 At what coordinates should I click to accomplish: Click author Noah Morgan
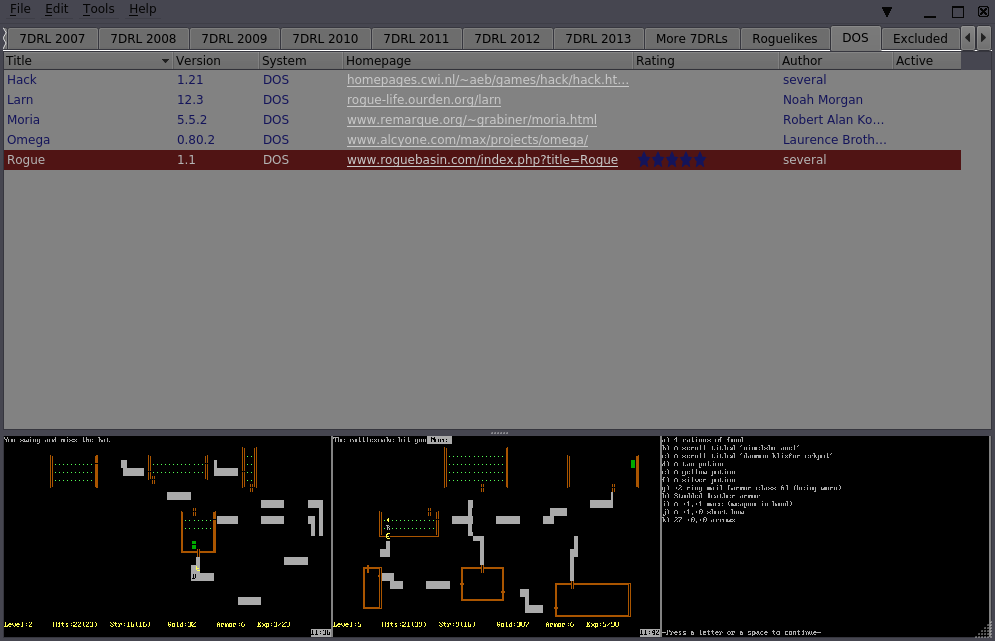[x=822, y=100]
